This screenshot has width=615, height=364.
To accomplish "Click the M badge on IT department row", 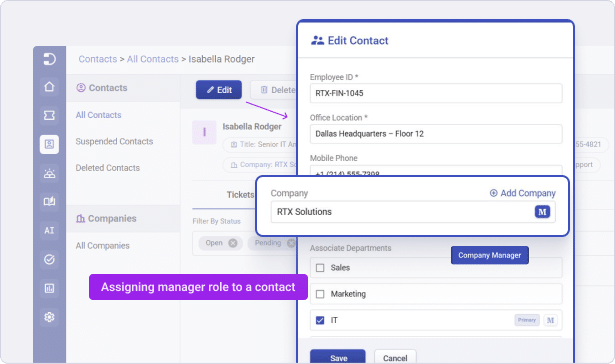I will [550, 320].
